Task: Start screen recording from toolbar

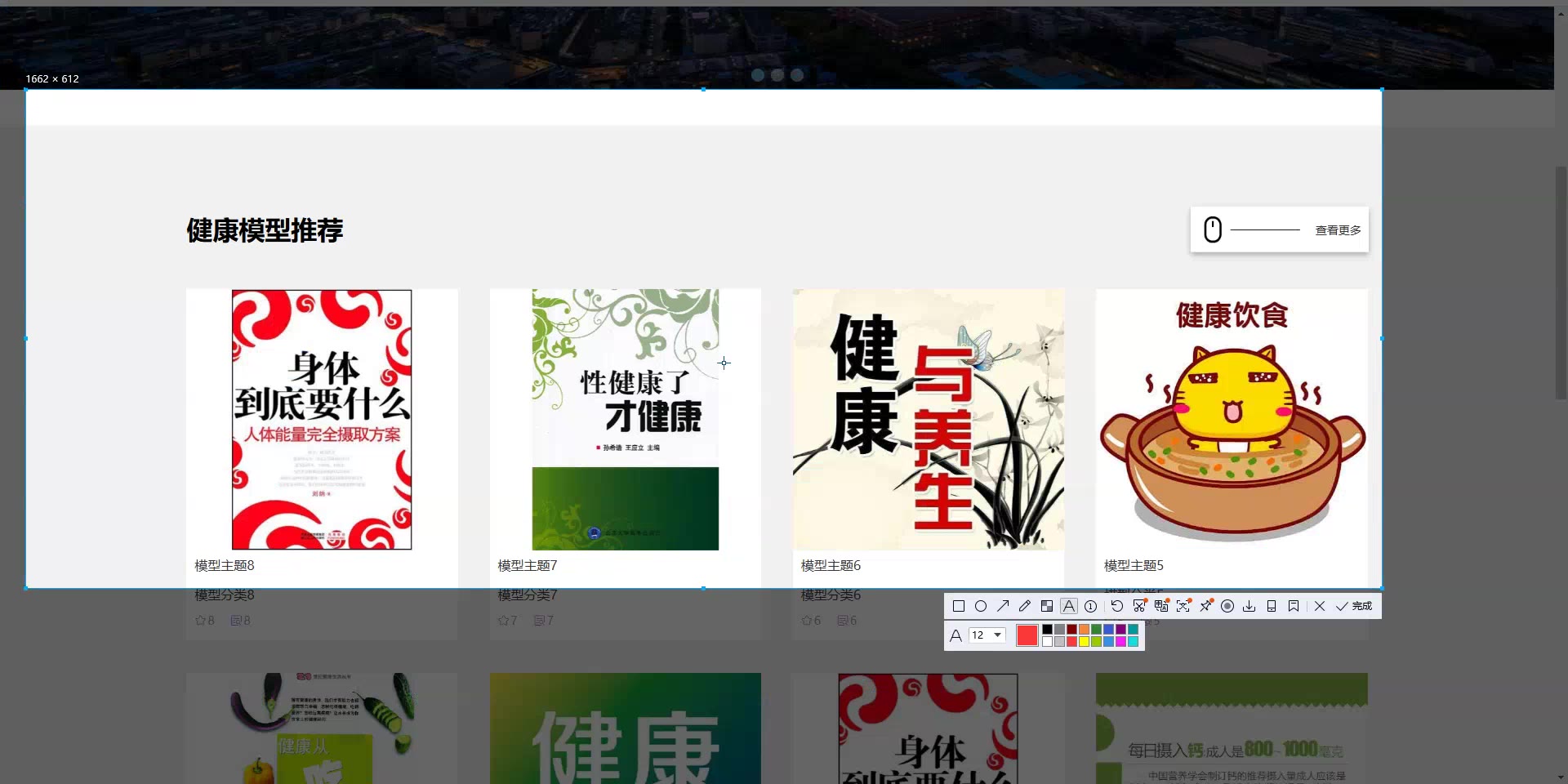Action: [1227, 606]
